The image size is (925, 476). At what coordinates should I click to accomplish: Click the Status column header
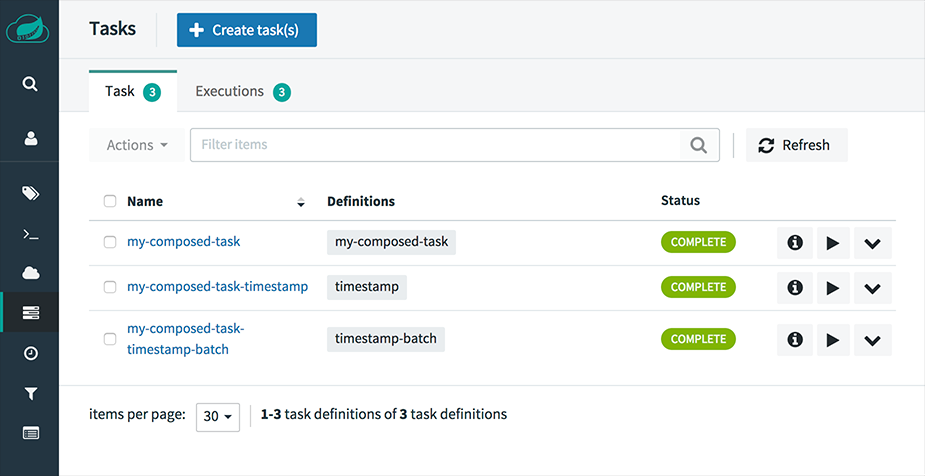pyautogui.click(x=680, y=201)
